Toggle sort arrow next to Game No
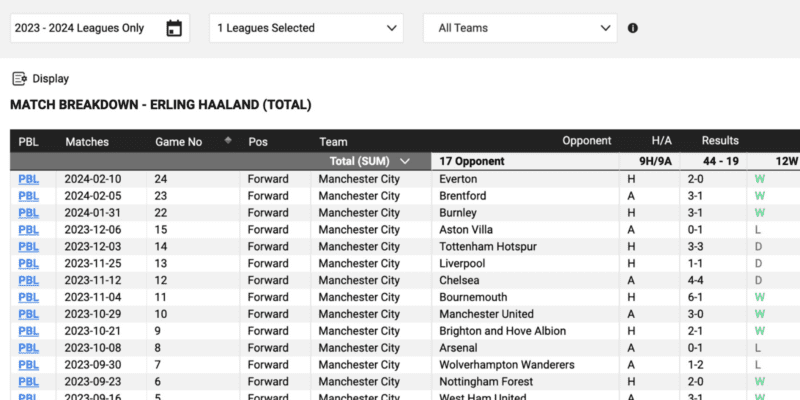This screenshot has width=800, height=400. (x=228, y=140)
